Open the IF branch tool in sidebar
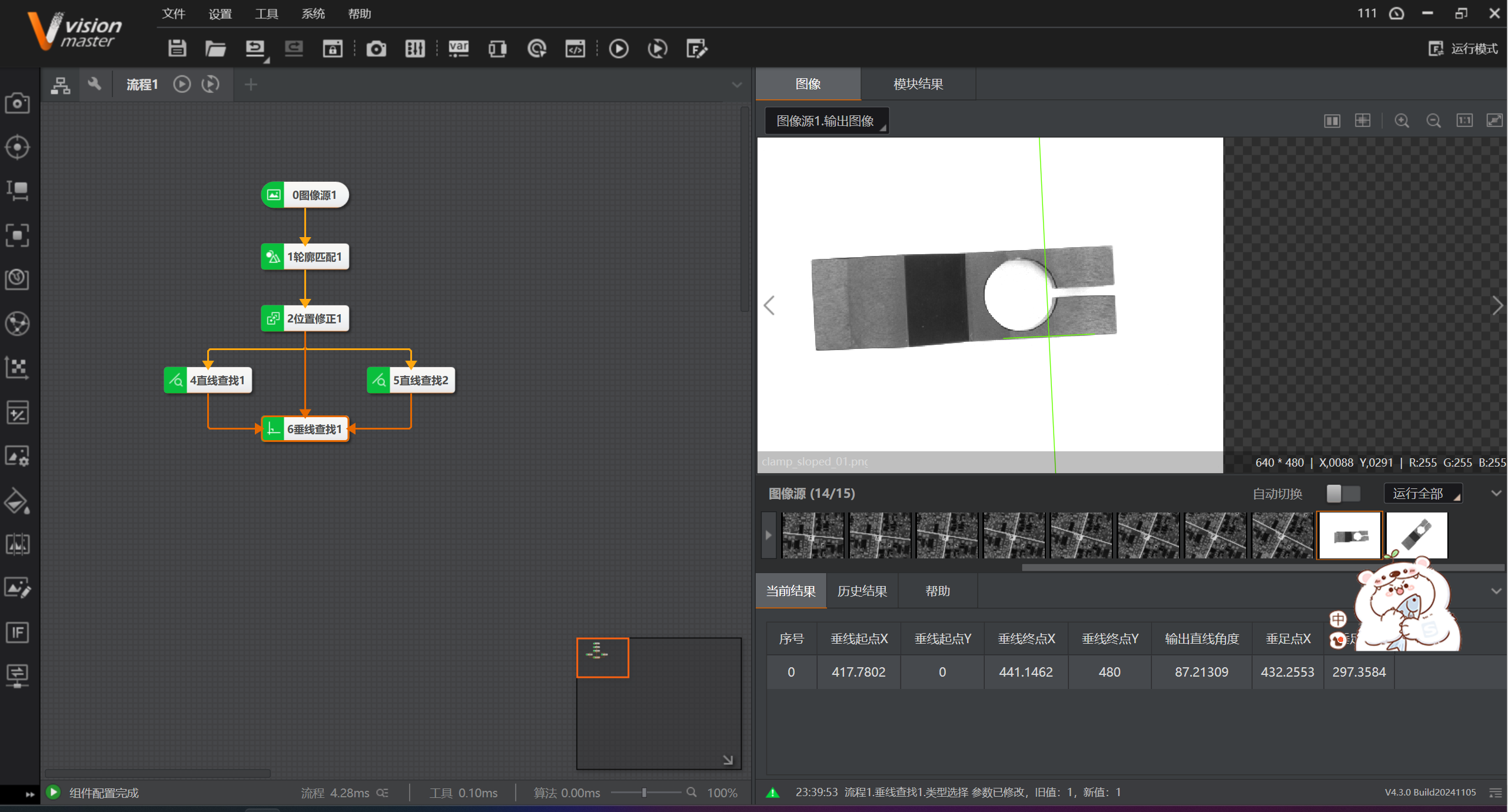This screenshot has width=1508, height=812. tap(17, 633)
